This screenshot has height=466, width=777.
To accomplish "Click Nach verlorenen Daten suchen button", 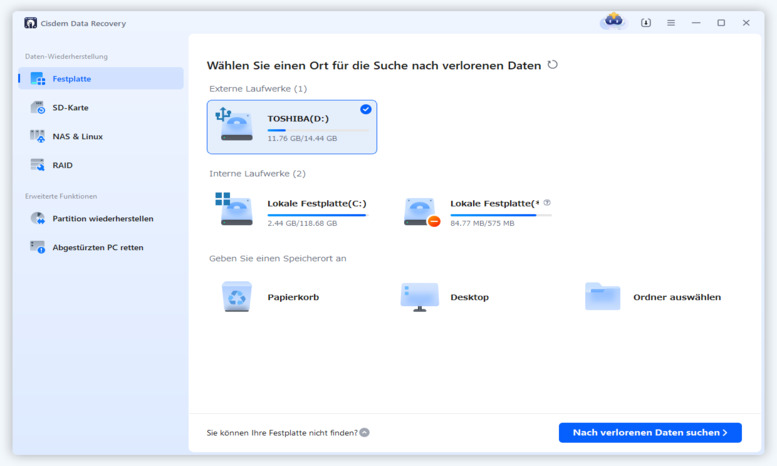I will click(650, 432).
